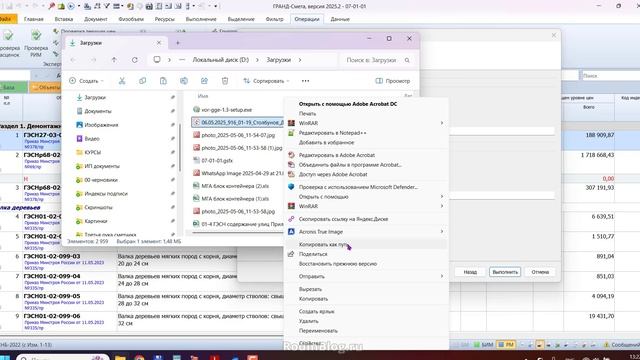
Task: Choose Добавить в избранное
Action: point(326,142)
